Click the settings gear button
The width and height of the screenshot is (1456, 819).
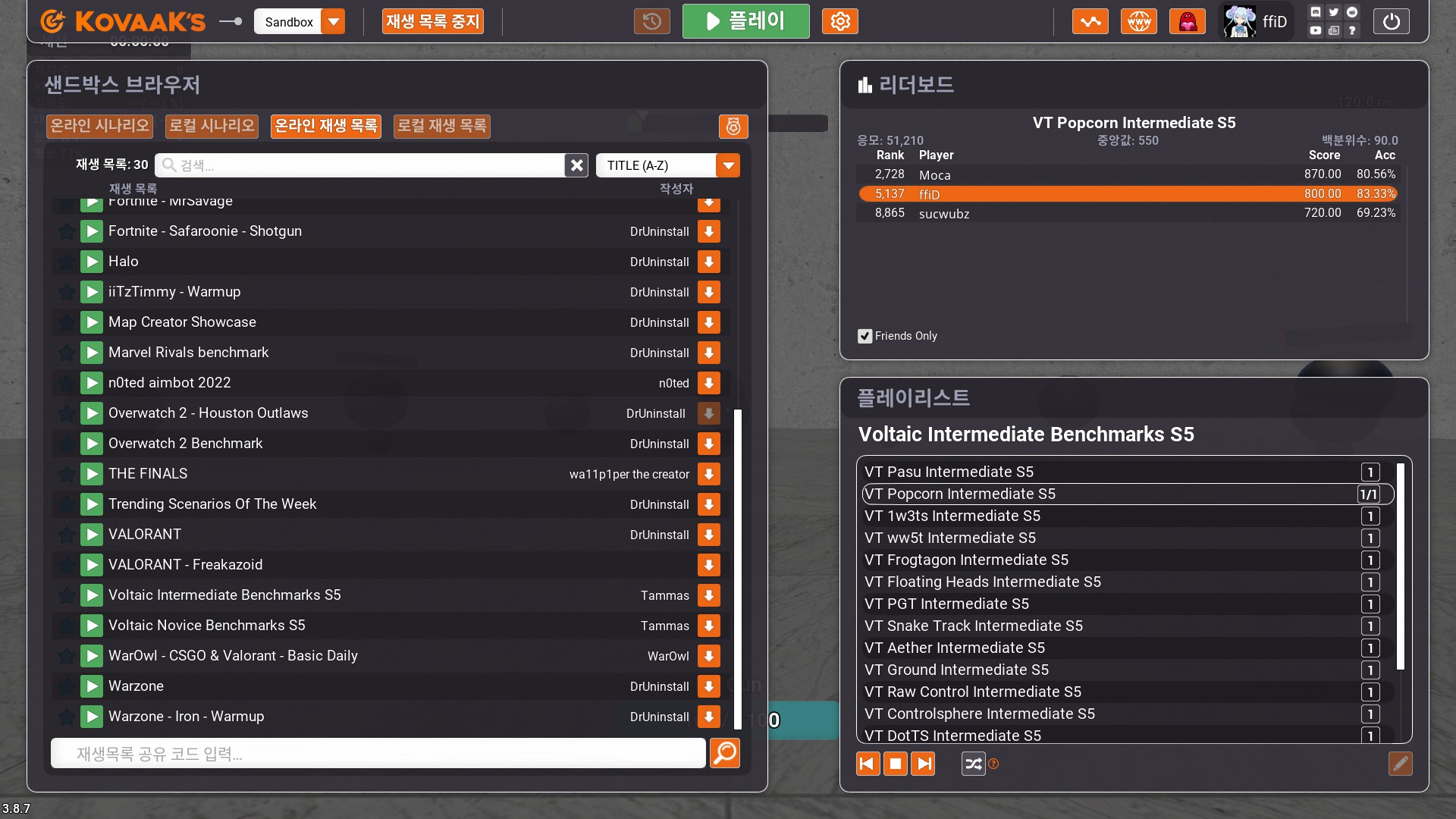pyautogui.click(x=839, y=21)
